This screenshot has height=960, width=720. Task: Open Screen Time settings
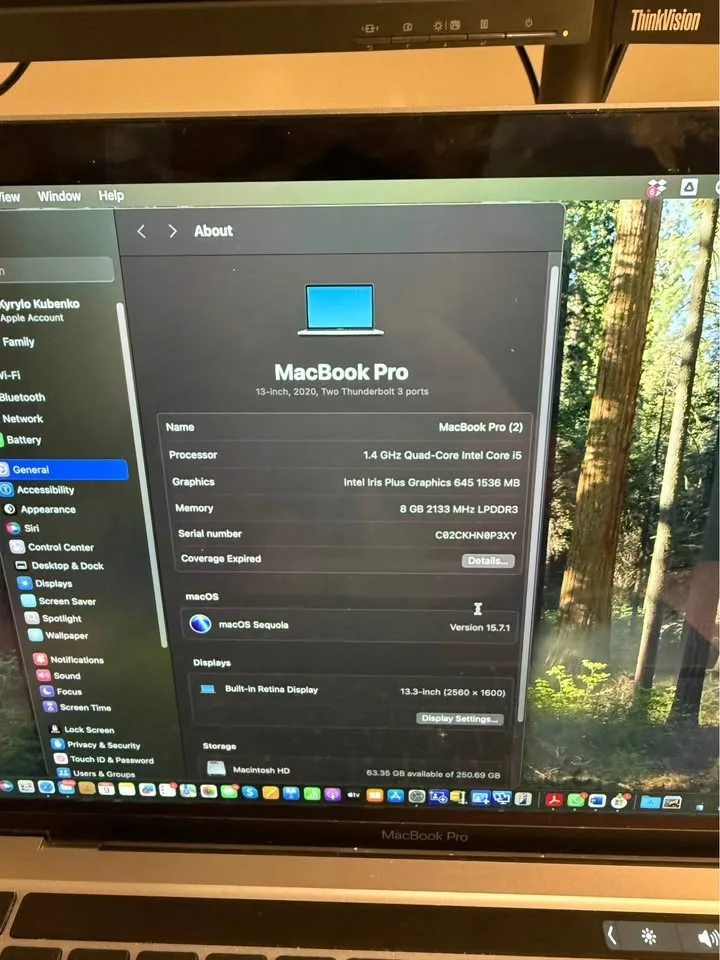77,707
